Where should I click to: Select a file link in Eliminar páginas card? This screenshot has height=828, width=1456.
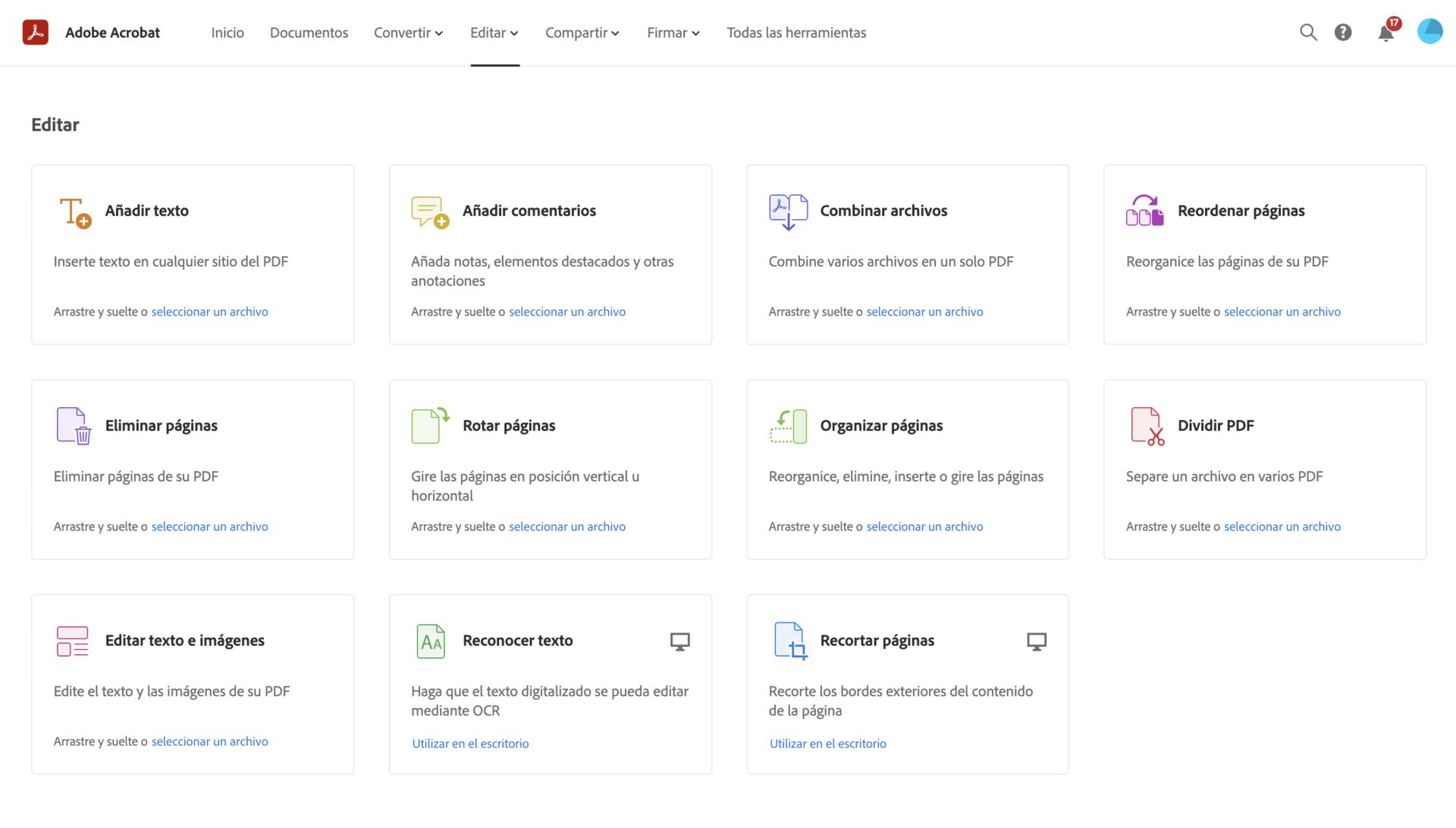point(209,527)
